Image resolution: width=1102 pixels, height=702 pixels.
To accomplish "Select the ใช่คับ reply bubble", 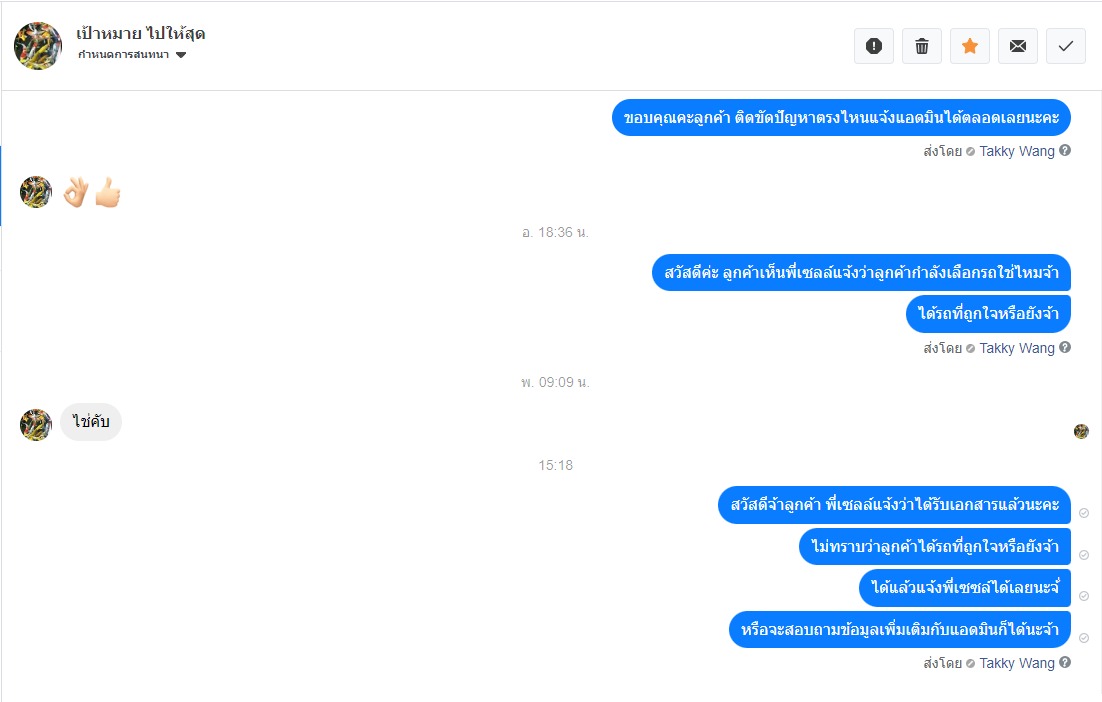I will pos(91,422).
